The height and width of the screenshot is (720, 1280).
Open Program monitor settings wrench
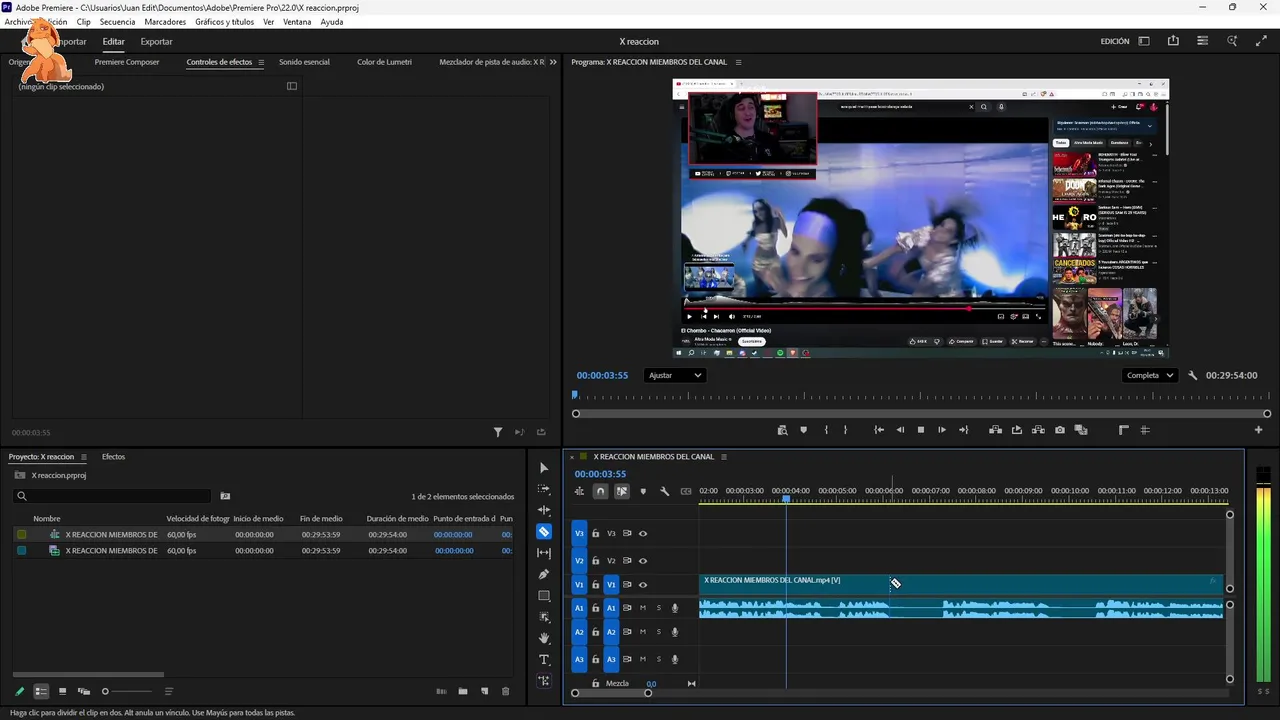[1193, 375]
